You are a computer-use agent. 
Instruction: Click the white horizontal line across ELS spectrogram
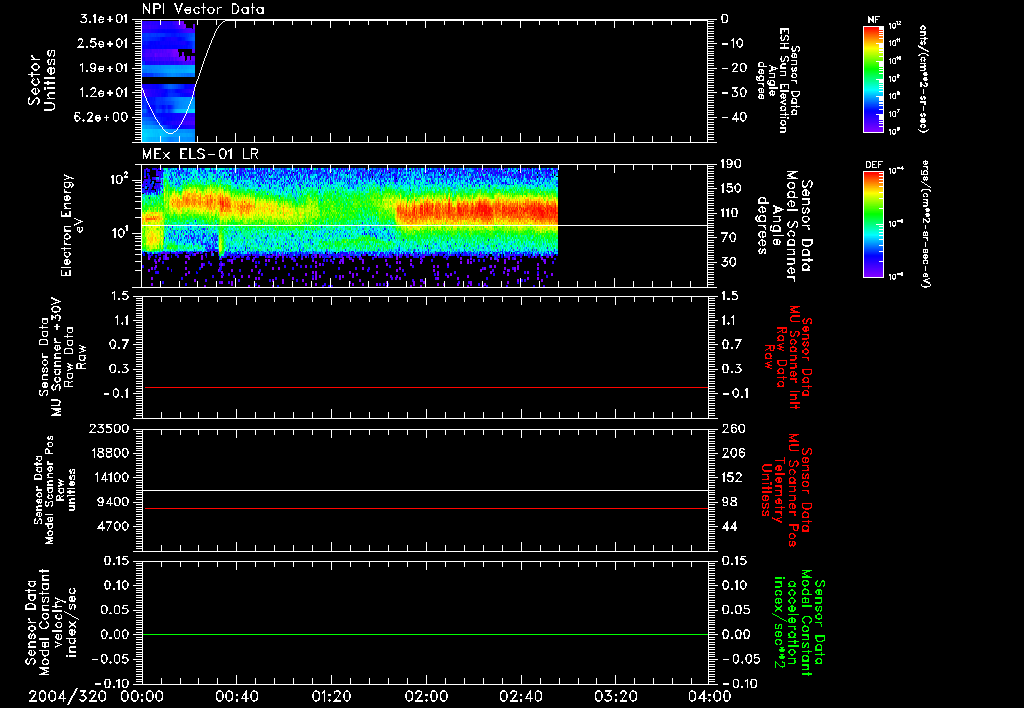click(424, 225)
